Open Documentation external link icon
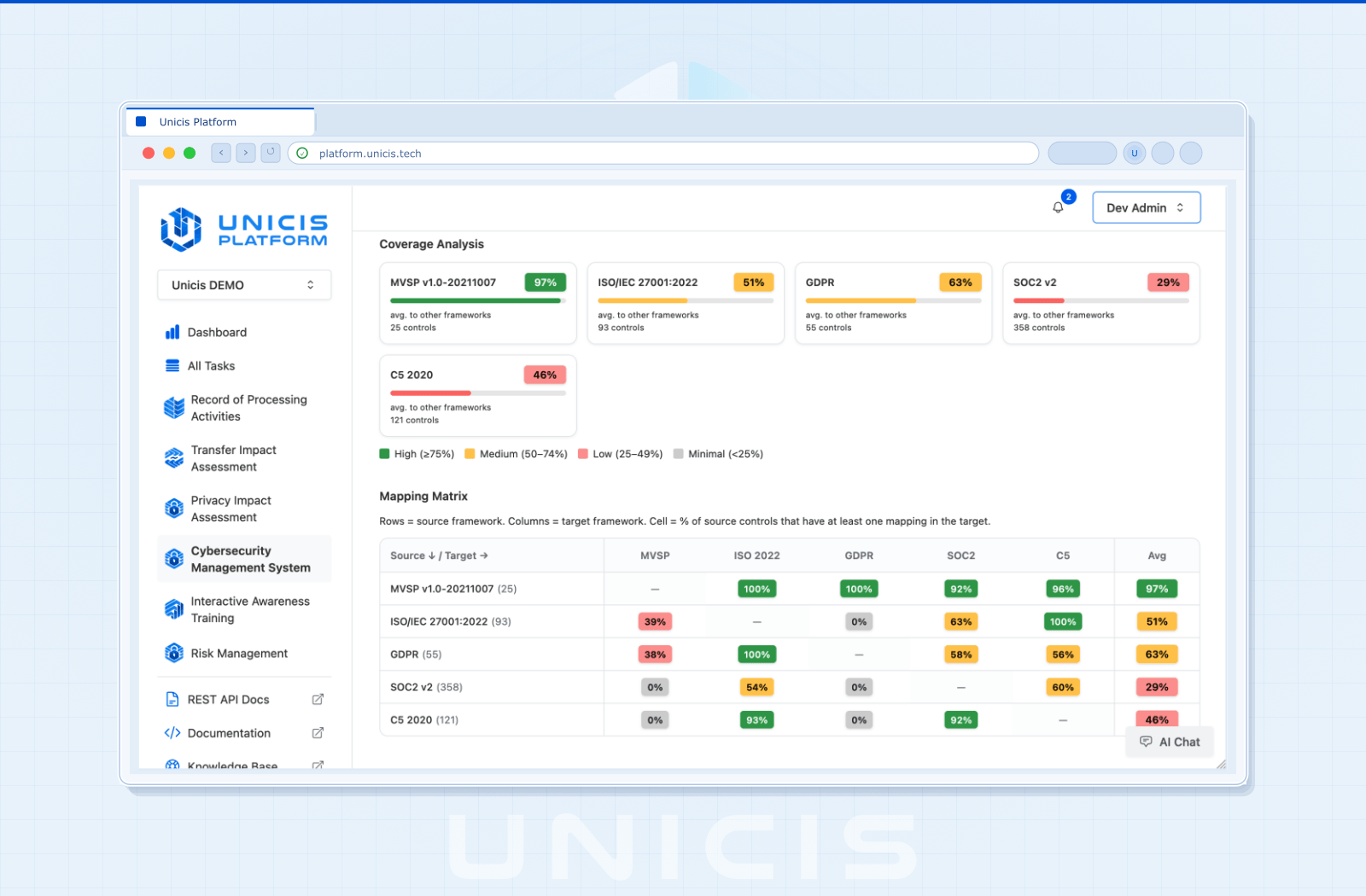The height and width of the screenshot is (896, 1366). (x=318, y=733)
